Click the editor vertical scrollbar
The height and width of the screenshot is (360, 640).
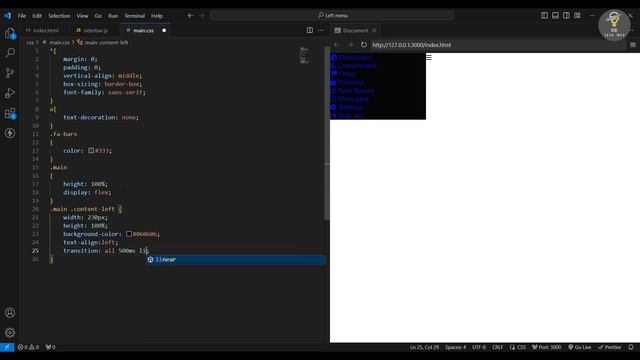327,134
